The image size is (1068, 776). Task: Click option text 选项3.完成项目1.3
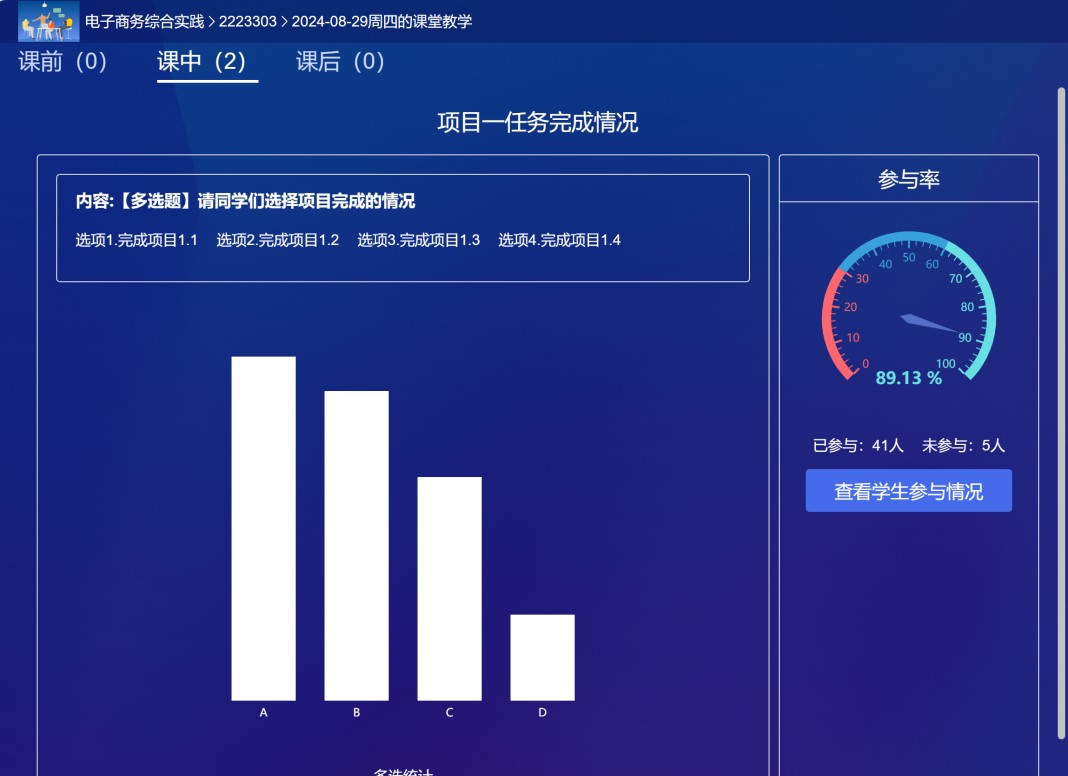(x=418, y=240)
